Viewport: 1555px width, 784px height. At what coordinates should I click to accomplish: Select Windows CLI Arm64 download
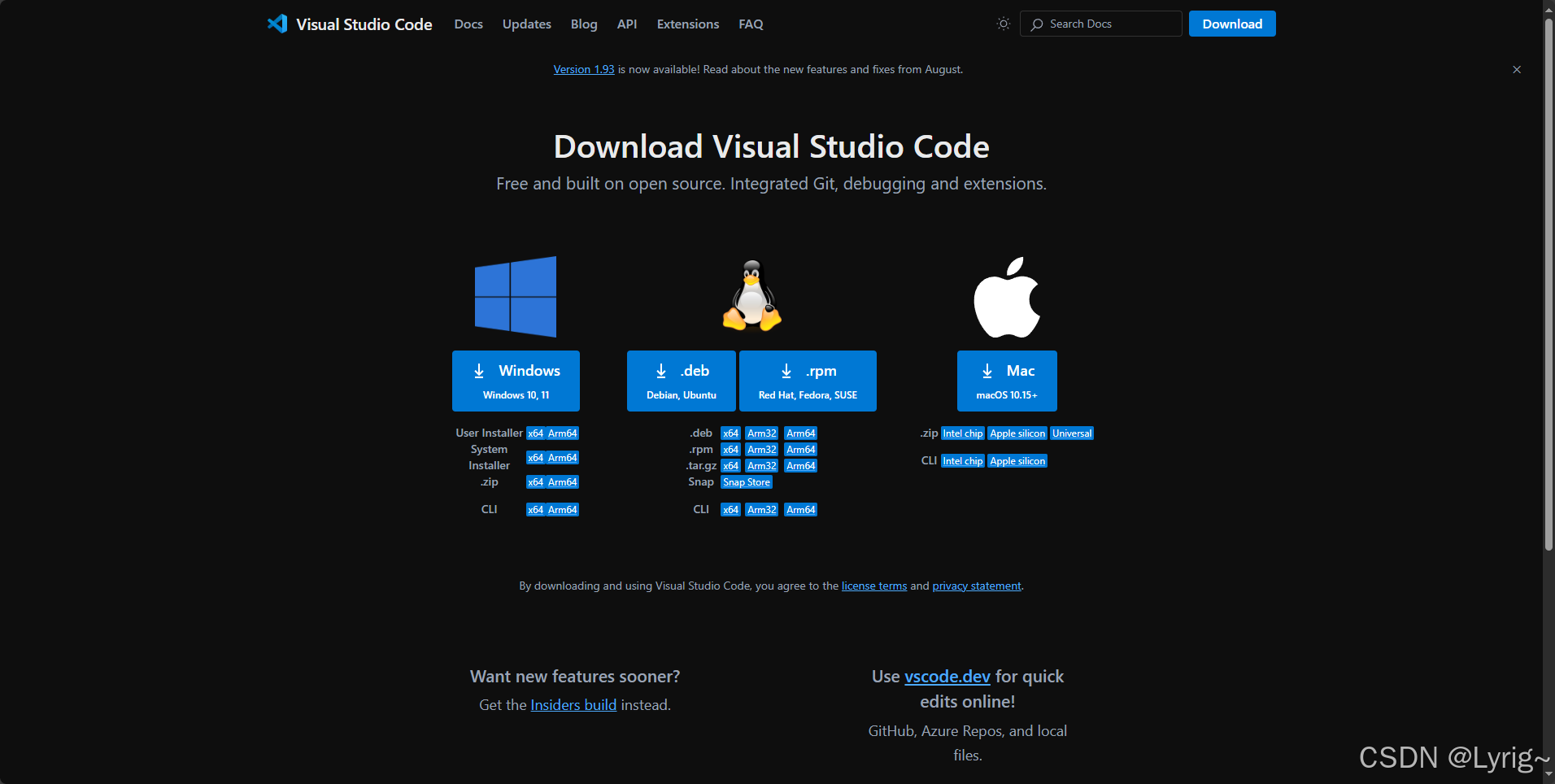562,510
